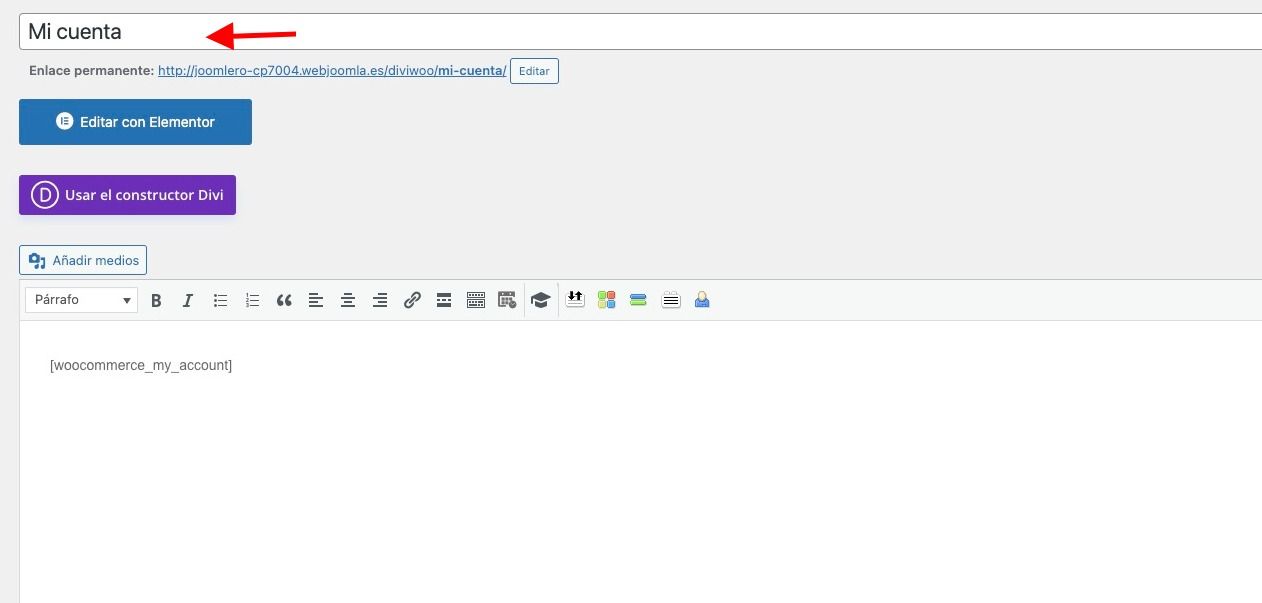The height and width of the screenshot is (603, 1262).
Task: Click the four colored squares icon
Action: point(606,300)
